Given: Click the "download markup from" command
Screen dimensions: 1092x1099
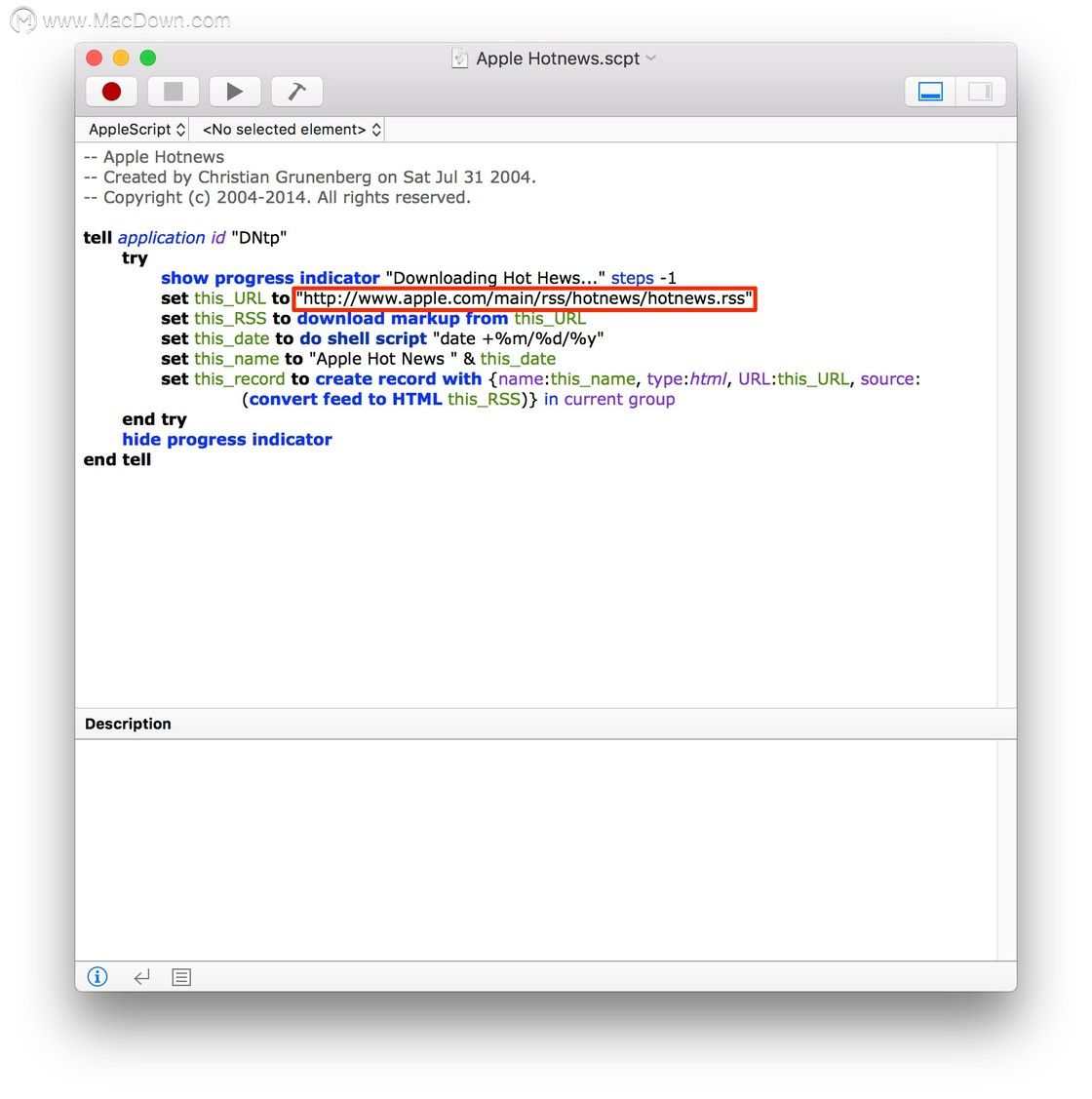Looking at the screenshot, I should 403,319.
